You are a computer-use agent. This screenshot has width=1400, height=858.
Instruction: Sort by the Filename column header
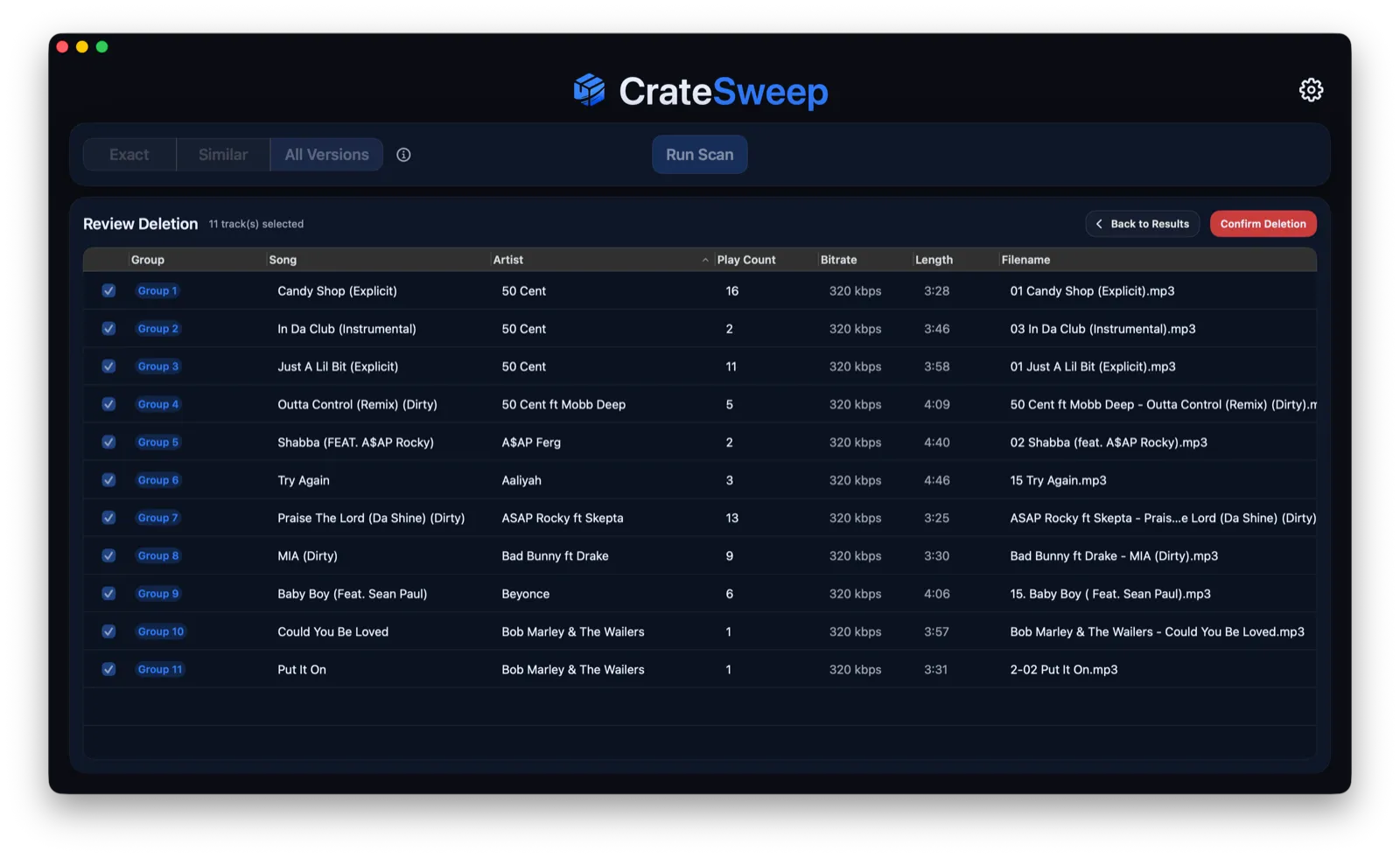point(1025,260)
